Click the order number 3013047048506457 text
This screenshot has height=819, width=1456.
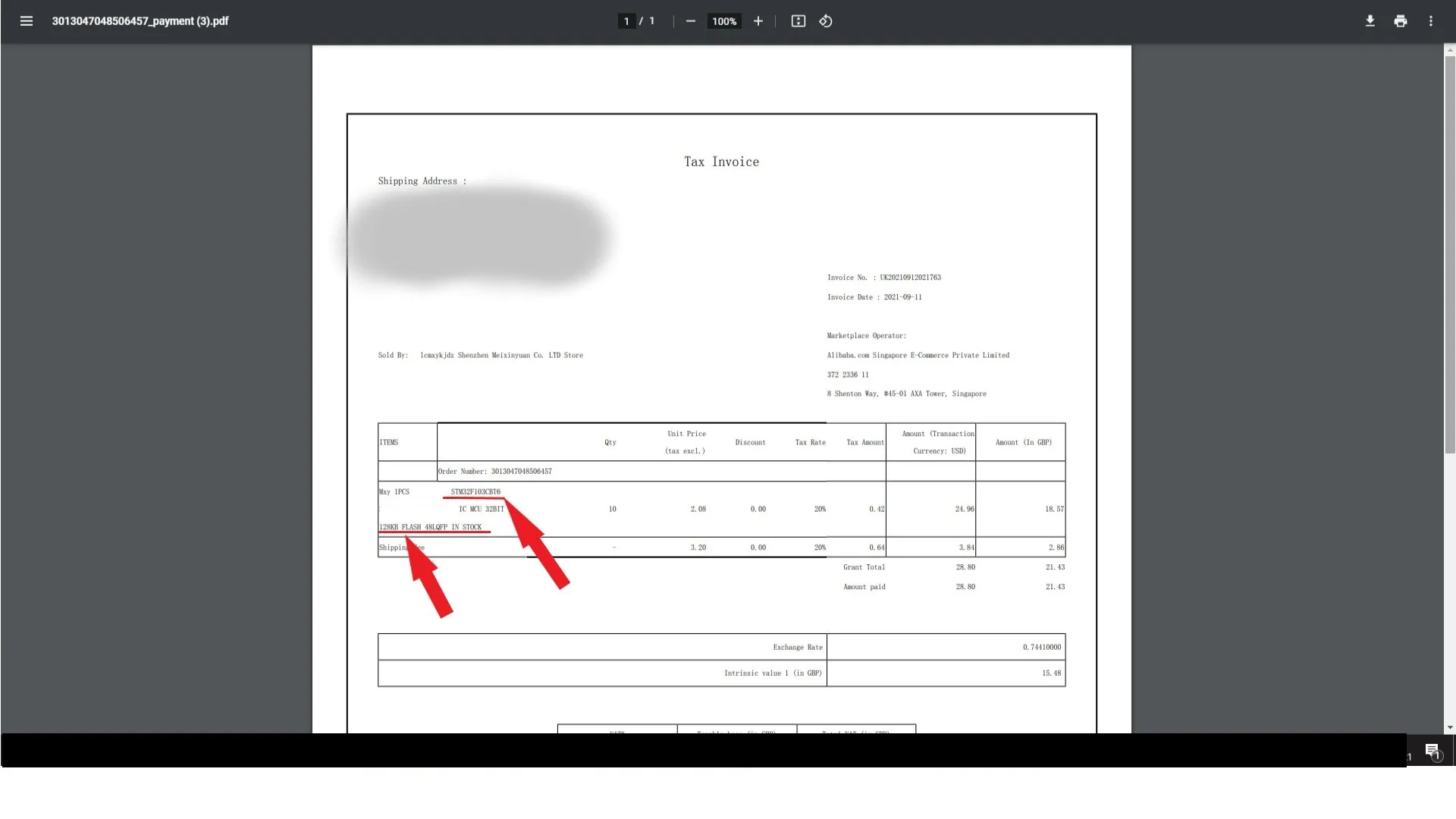521,472
